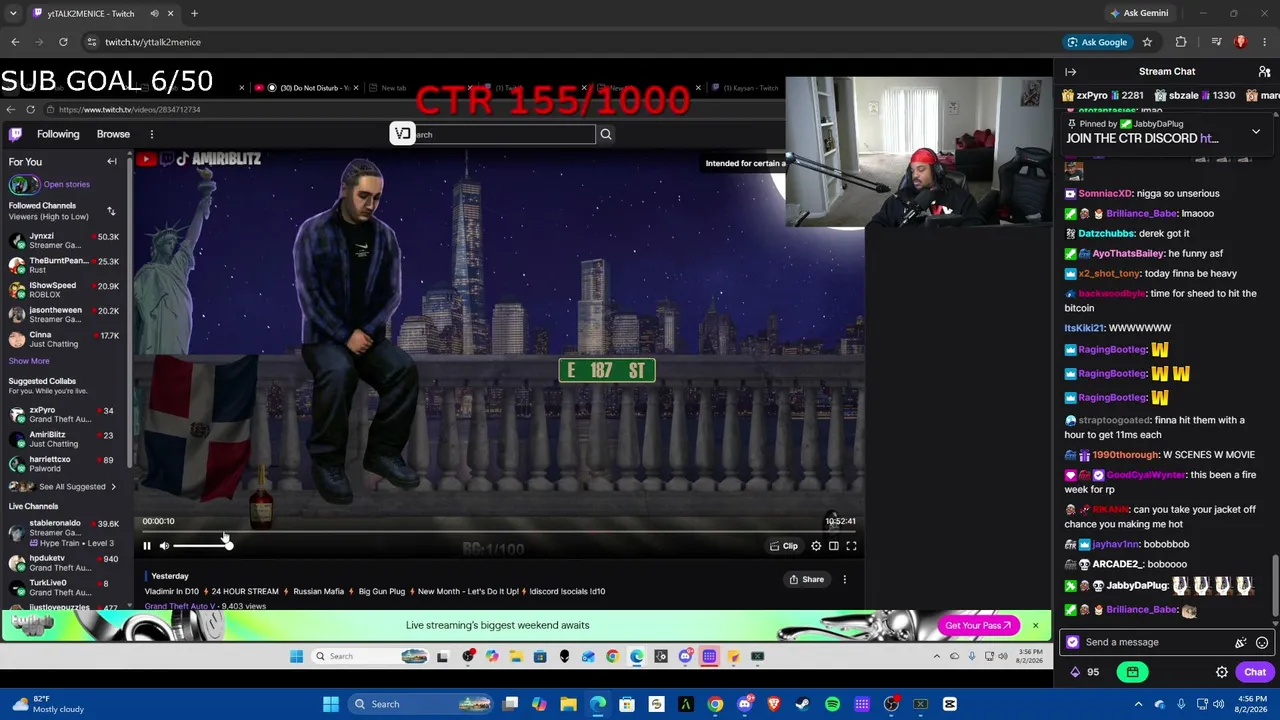Image resolution: width=1280 pixels, height=720 pixels.
Task: Dismiss the live streaming weekend banner
Action: (1035, 626)
